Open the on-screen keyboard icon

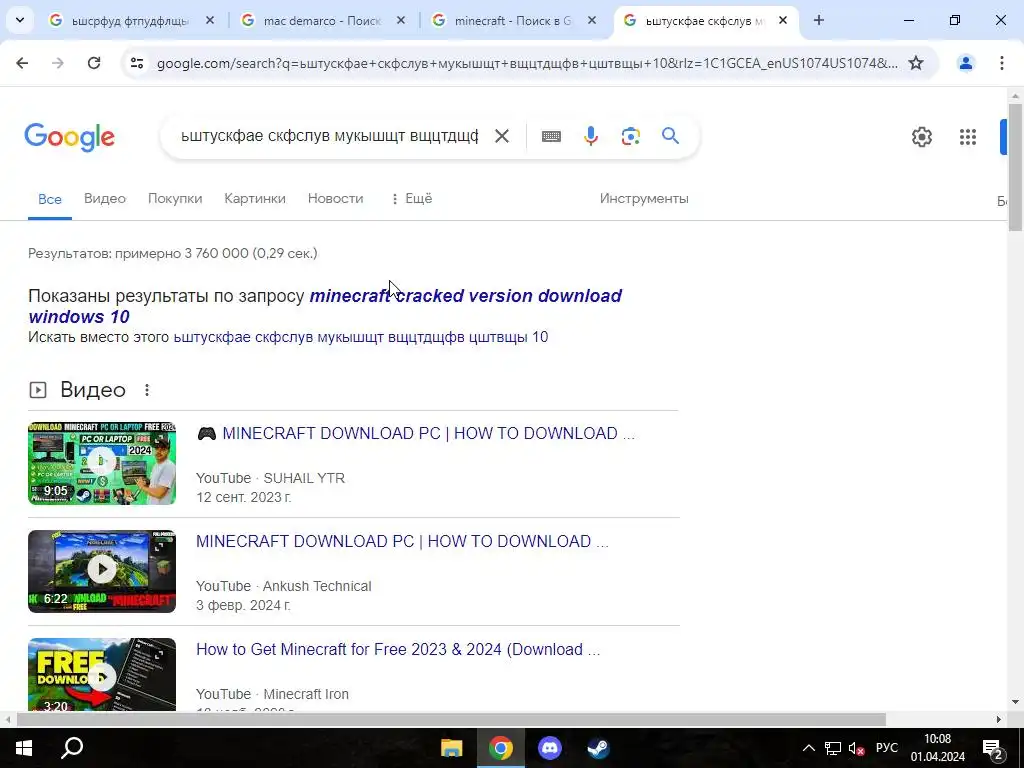click(551, 136)
